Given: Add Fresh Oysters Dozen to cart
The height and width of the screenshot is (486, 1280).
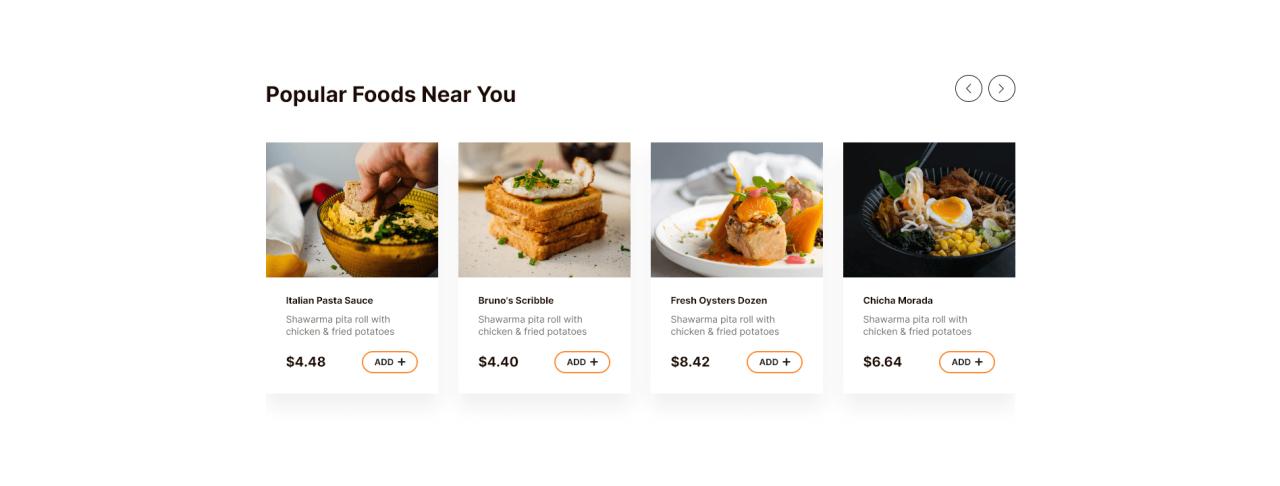Looking at the screenshot, I should point(774,362).
